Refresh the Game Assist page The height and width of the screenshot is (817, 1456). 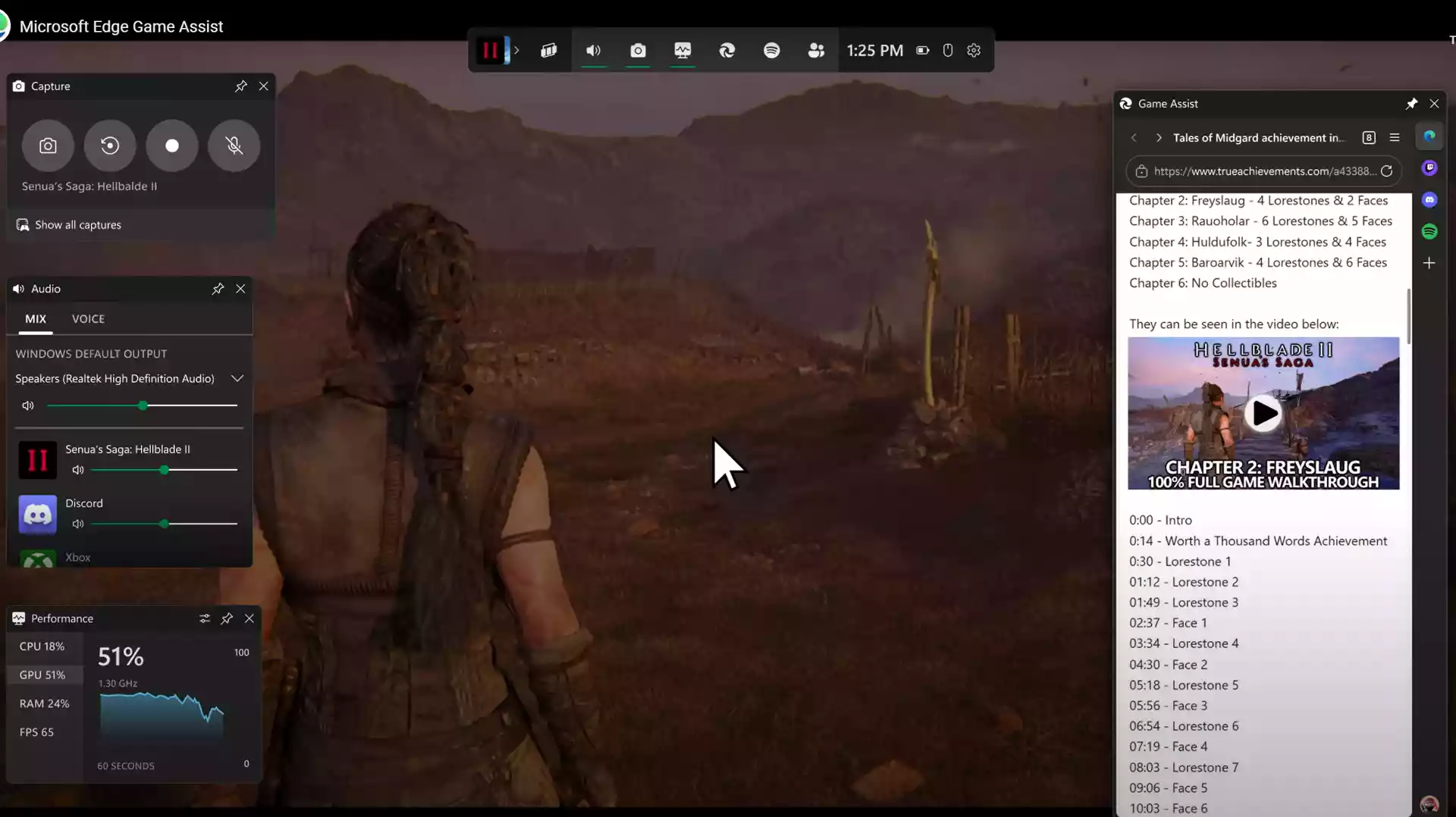tap(1386, 171)
